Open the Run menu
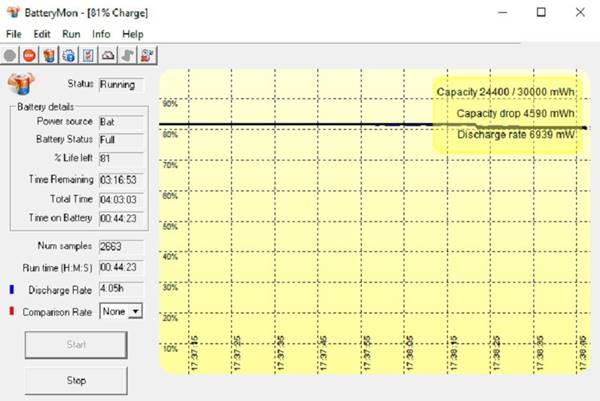 tap(71, 34)
